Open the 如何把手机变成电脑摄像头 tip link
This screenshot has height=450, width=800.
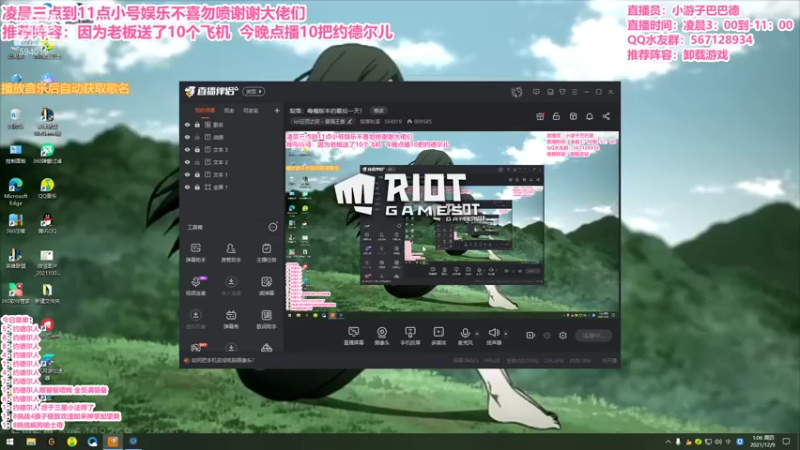[222, 360]
